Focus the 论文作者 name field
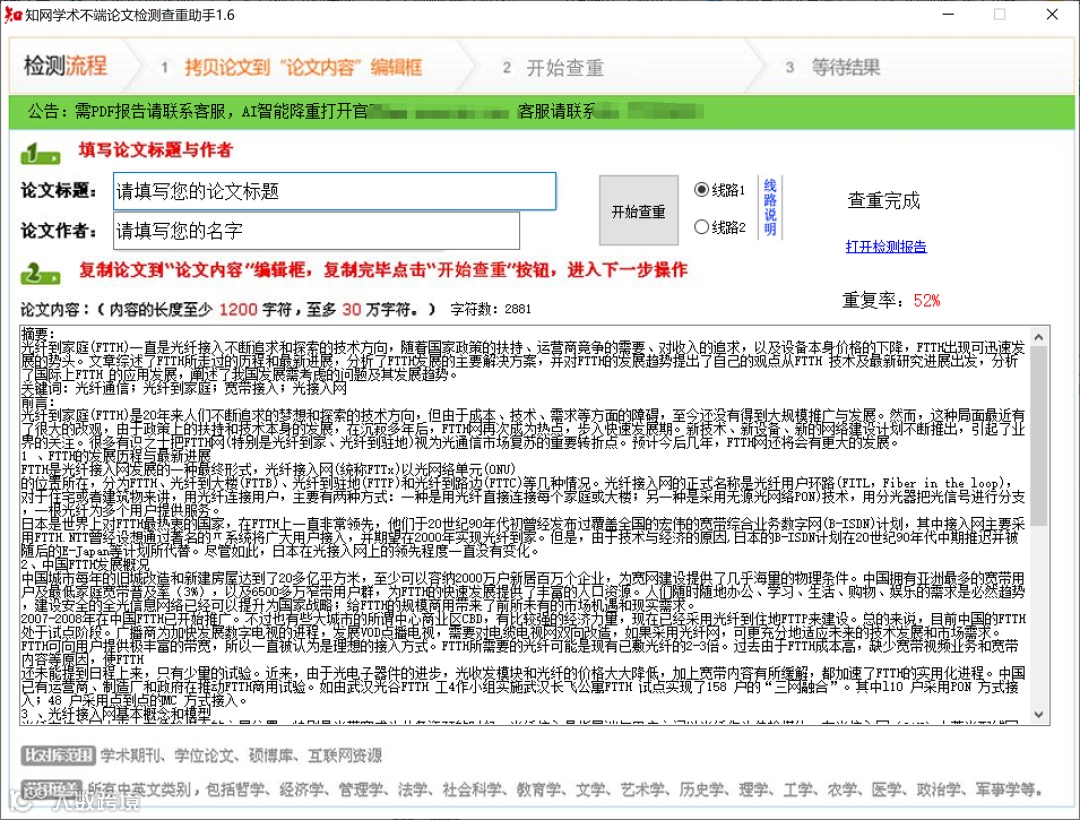The width and height of the screenshot is (1080, 820). coord(317,231)
